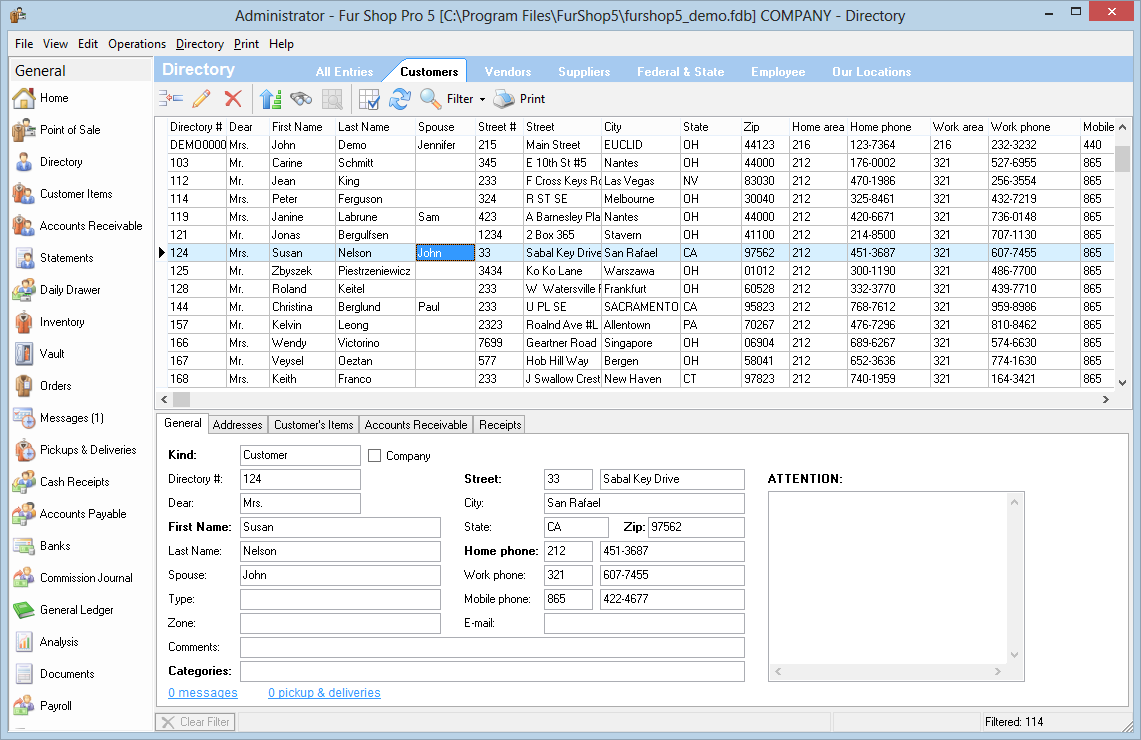Screen dimensions: 1141x740
Task: Click the binoculars search icon
Action: click(301, 99)
